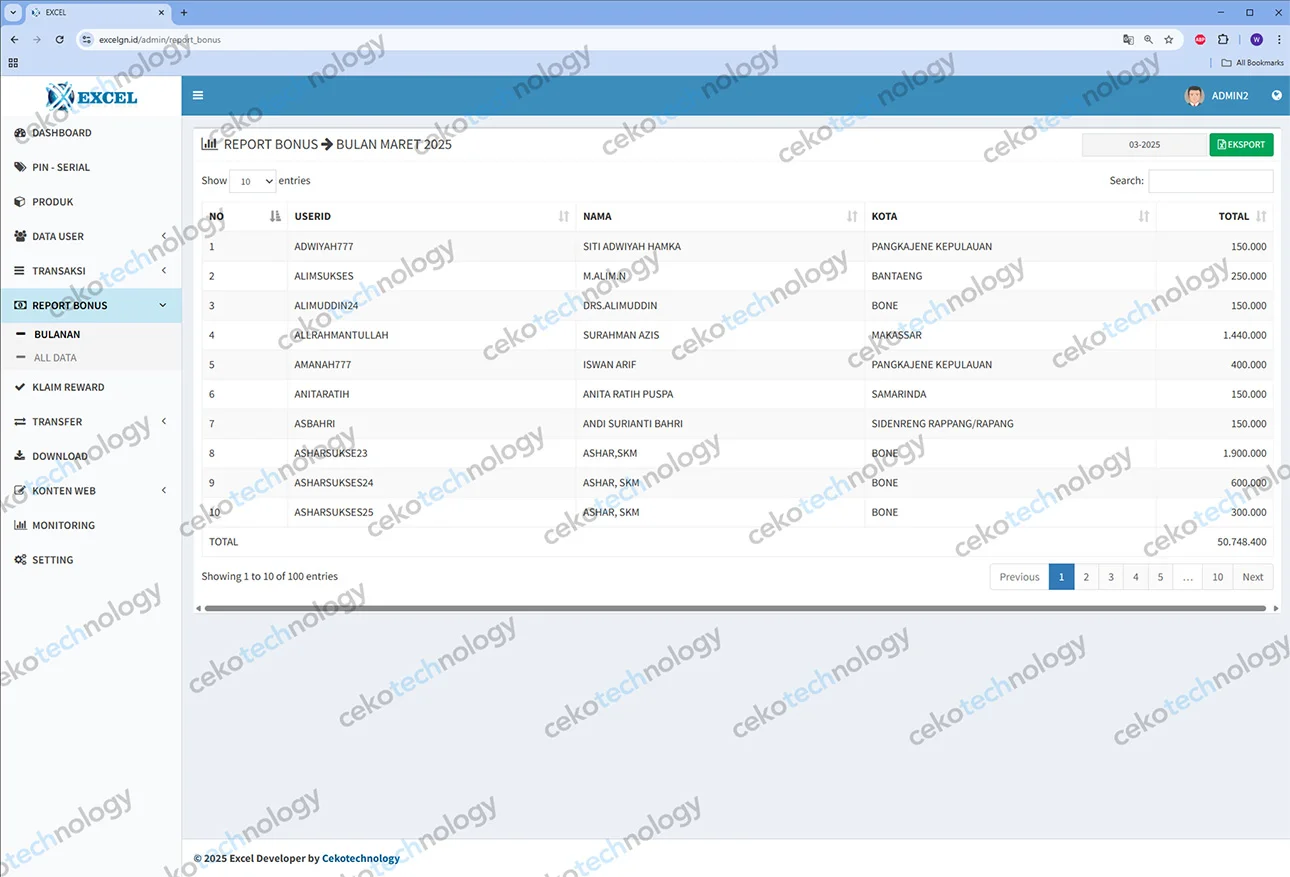Sort table by TOTAL column arrows
The image size is (1290, 877).
coord(1261,216)
